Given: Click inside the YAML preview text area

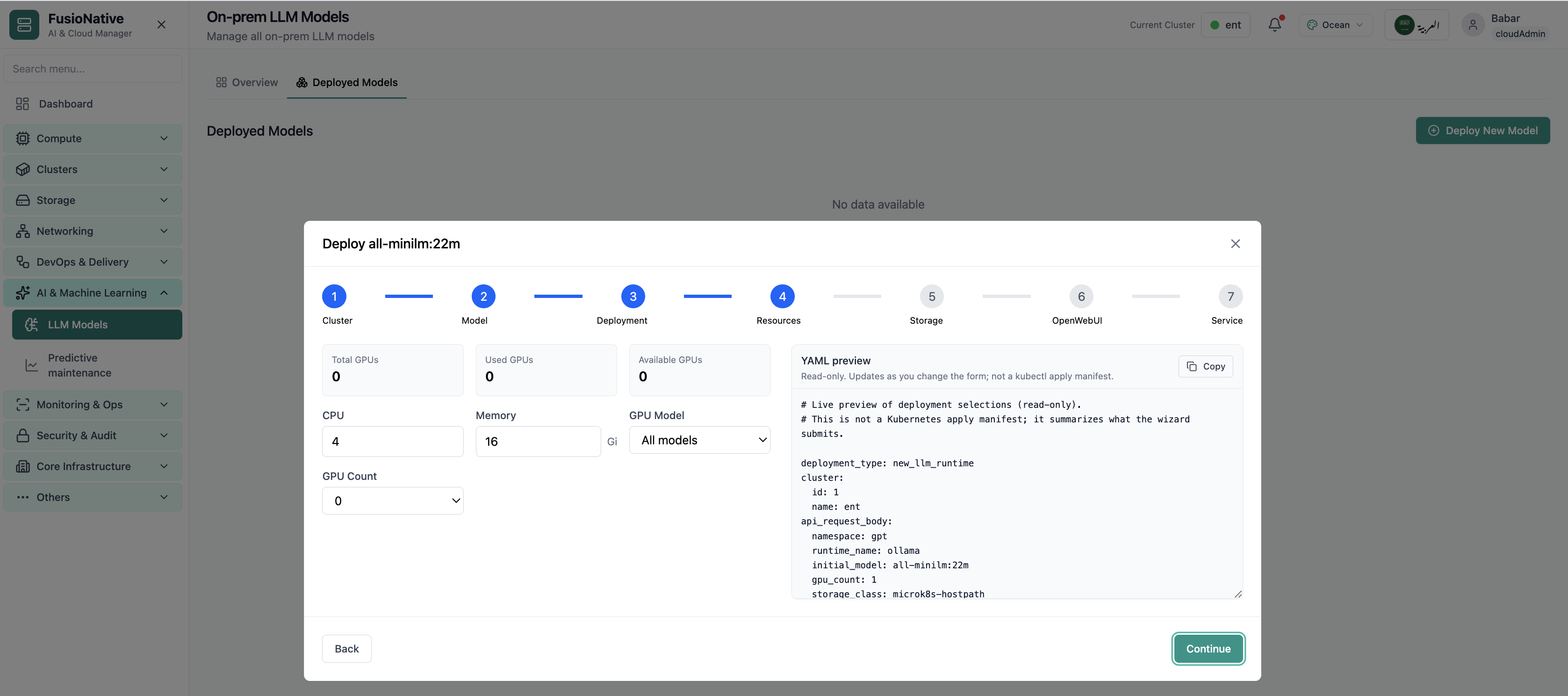Looking at the screenshot, I should [1016, 494].
